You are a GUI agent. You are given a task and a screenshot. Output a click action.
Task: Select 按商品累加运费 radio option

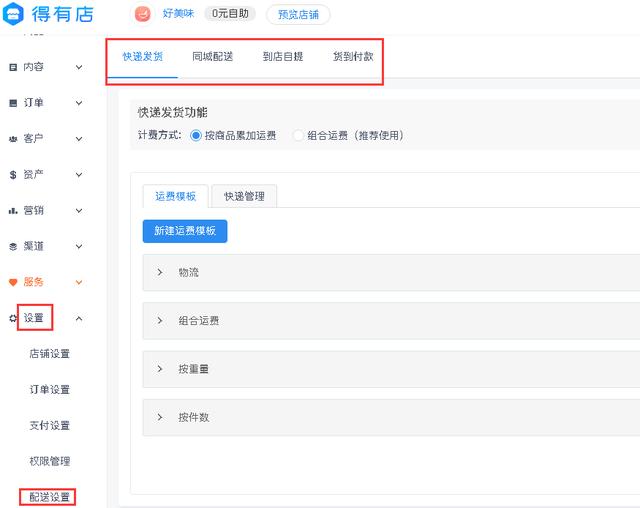196,135
